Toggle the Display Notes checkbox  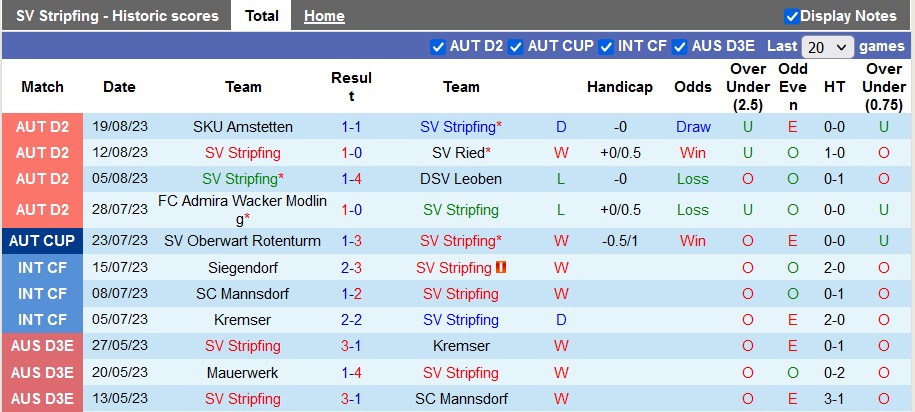792,16
